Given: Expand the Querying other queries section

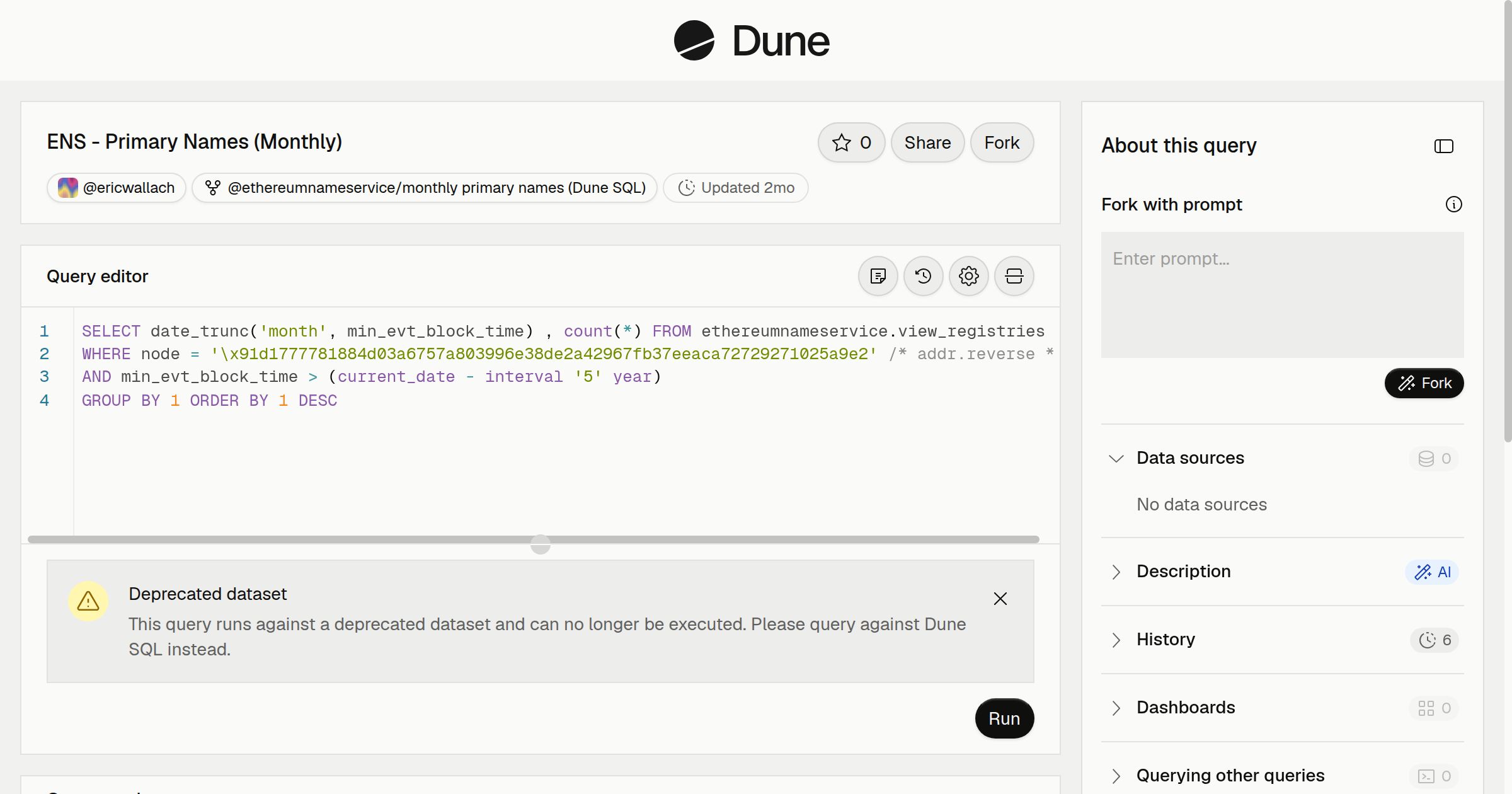Looking at the screenshot, I should coord(1116,776).
